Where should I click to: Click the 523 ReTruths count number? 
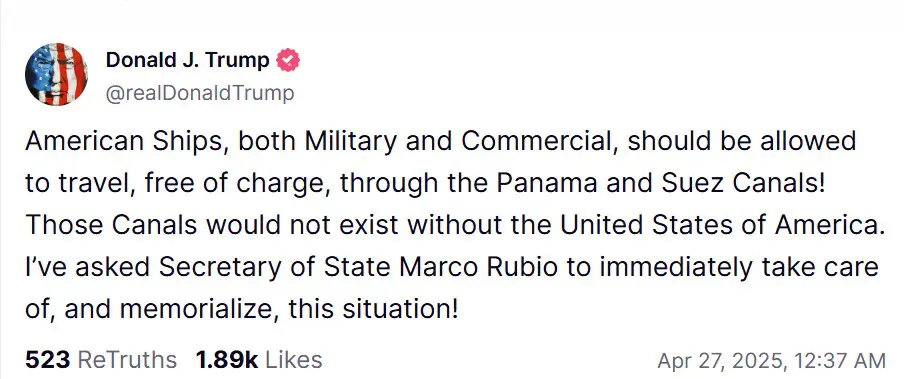47,360
